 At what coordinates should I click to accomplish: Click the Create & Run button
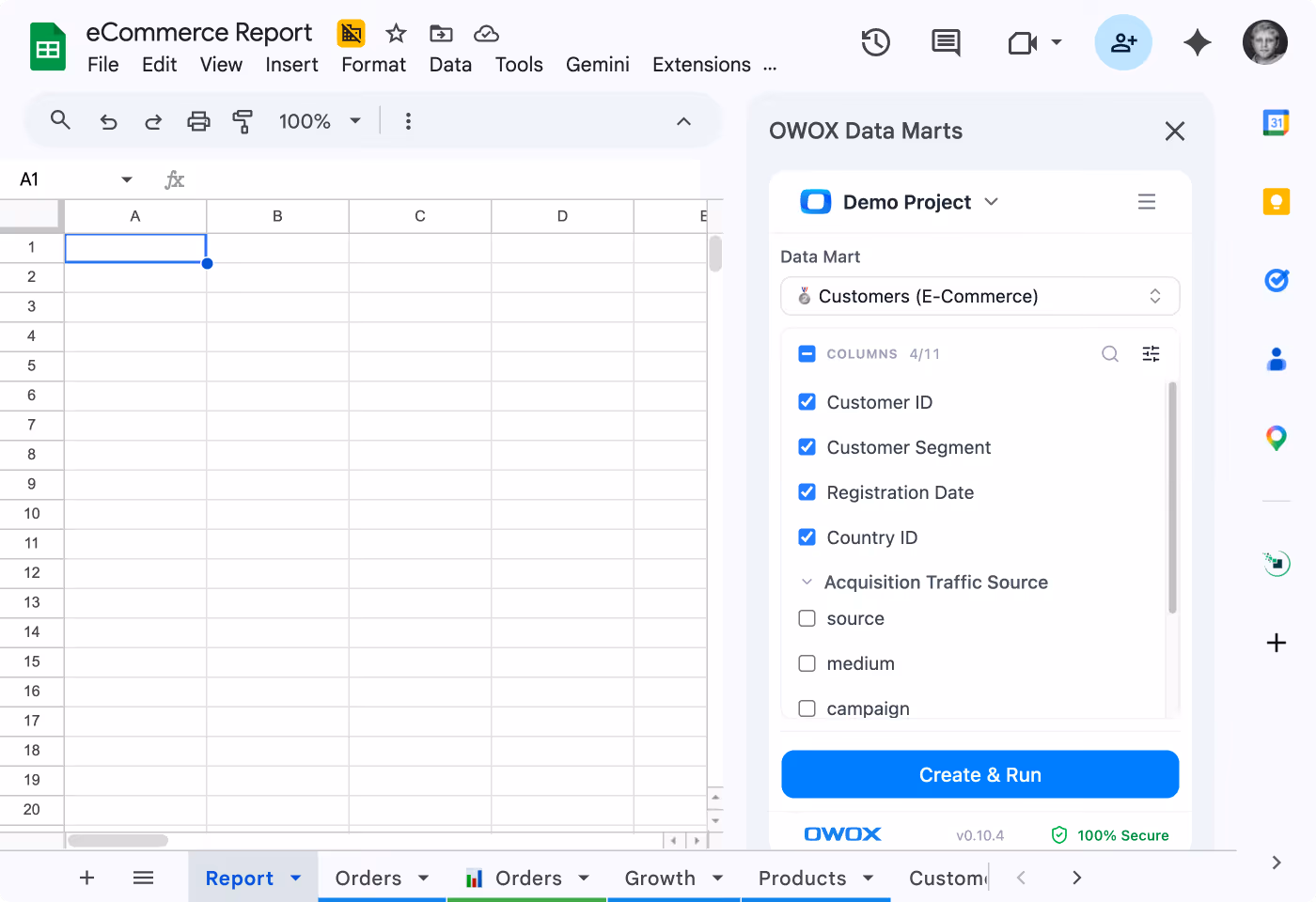pos(979,774)
